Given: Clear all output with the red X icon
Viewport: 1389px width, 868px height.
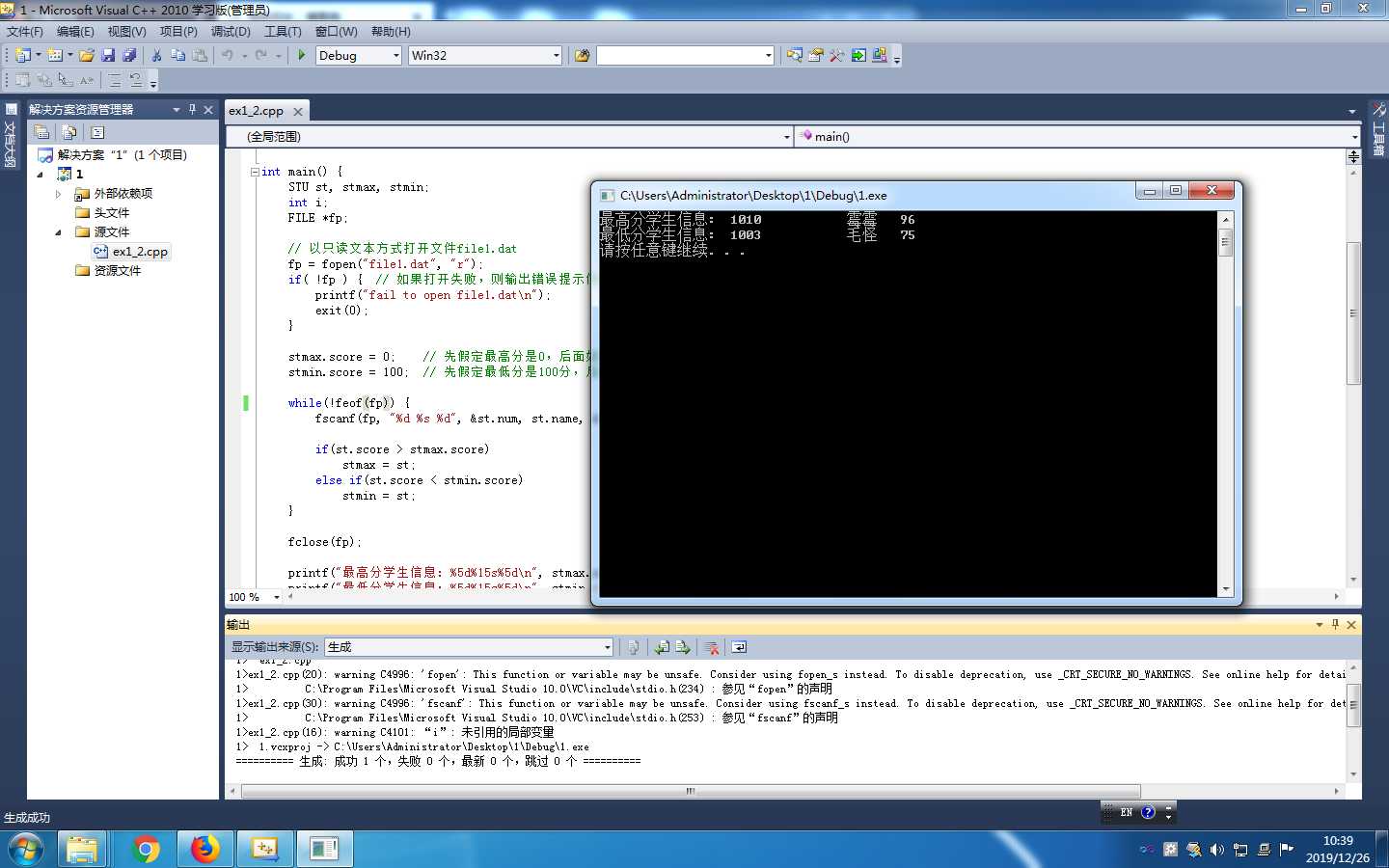Looking at the screenshot, I should click(711, 647).
